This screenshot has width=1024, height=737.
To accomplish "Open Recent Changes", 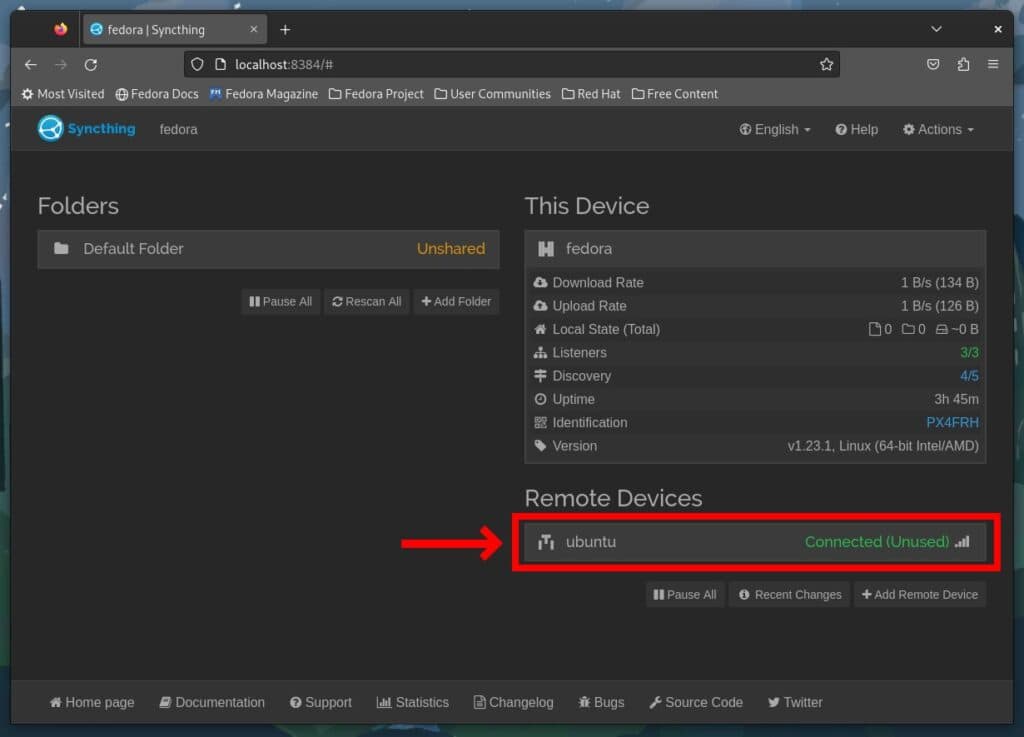I will pyautogui.click(x=790, y=595).
